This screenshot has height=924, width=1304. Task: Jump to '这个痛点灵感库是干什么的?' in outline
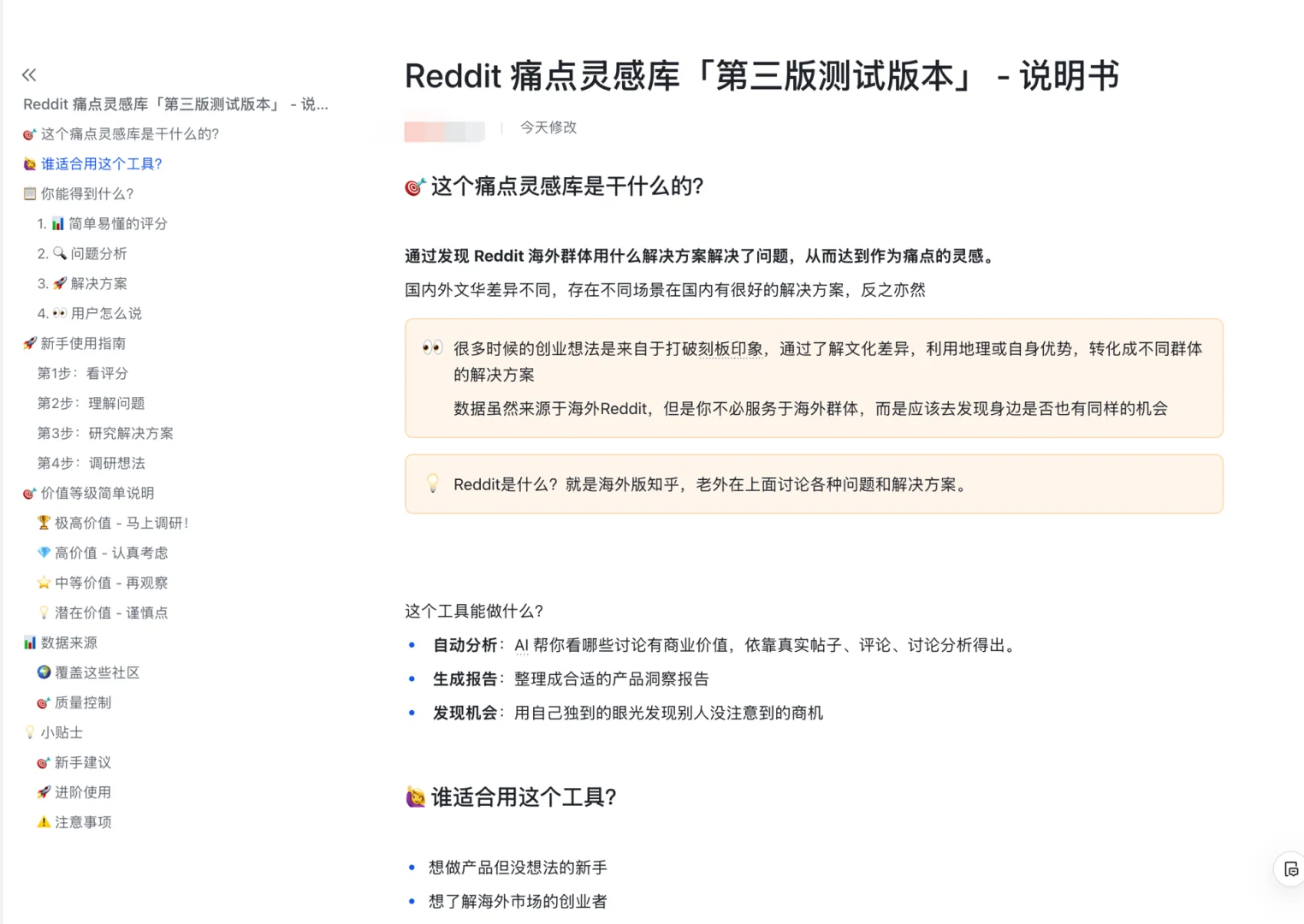pyautogui.click(x=121, y=134)
